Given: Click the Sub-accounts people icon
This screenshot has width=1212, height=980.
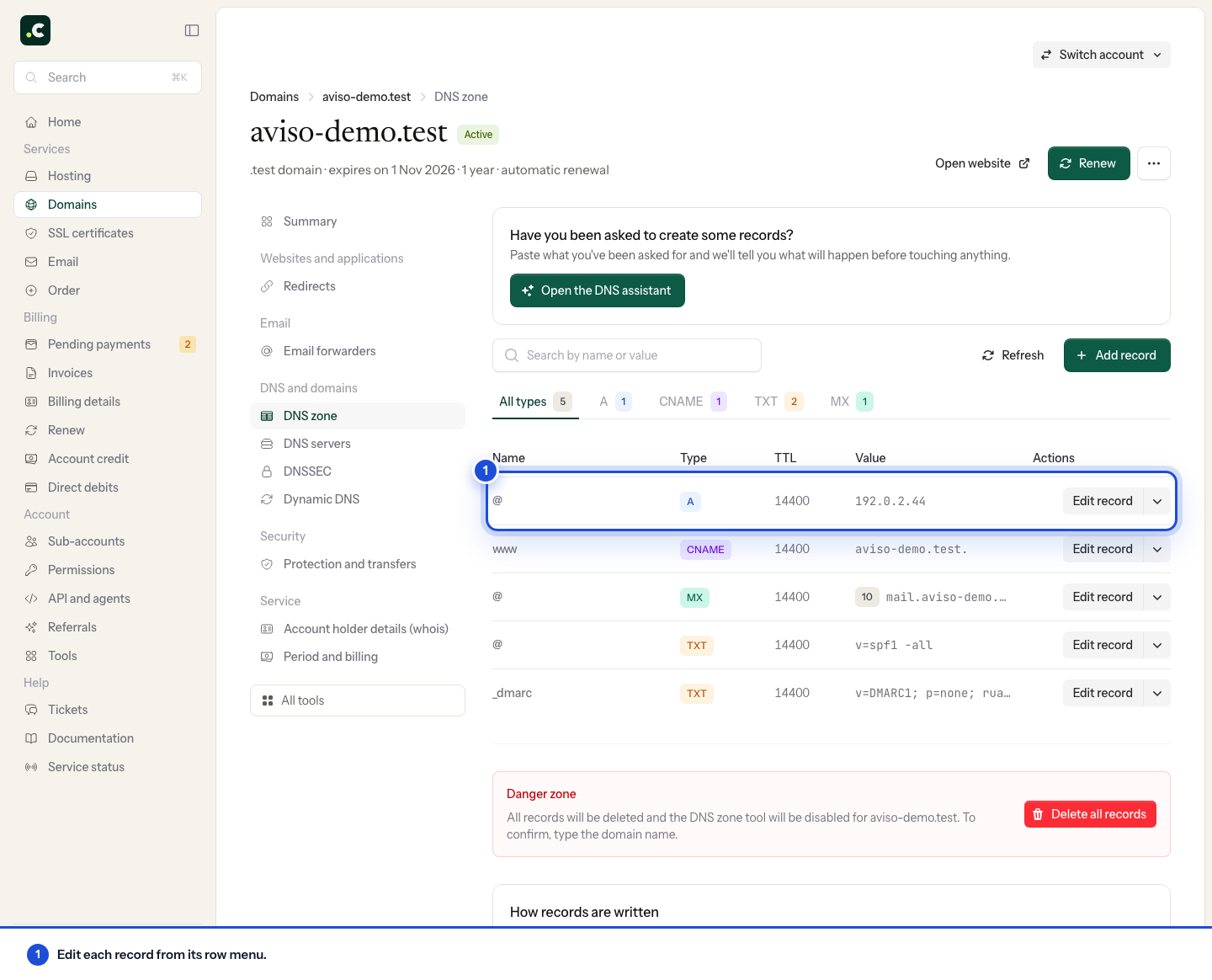Looking at the screenshot, I should pos(31,541).
